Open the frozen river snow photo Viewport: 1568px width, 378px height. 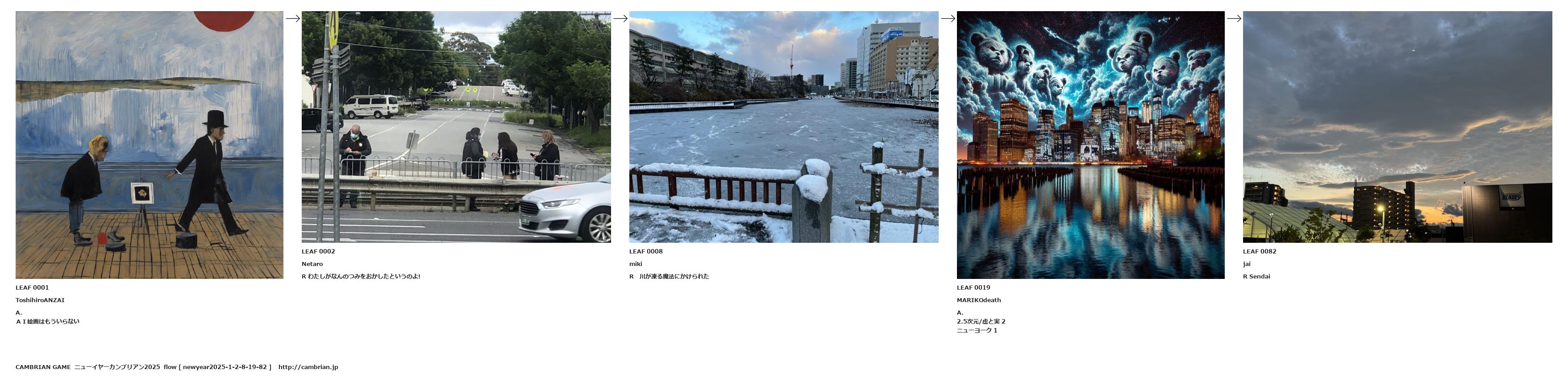tap(783, 127)
